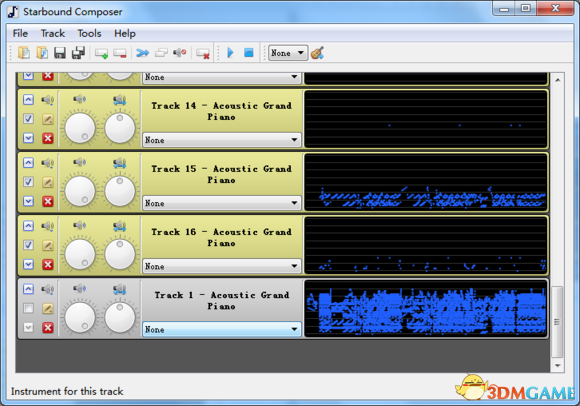Viewport: 580px width, 406px height.
Task: Open the Tools menu
Action: tap(90, 34)
